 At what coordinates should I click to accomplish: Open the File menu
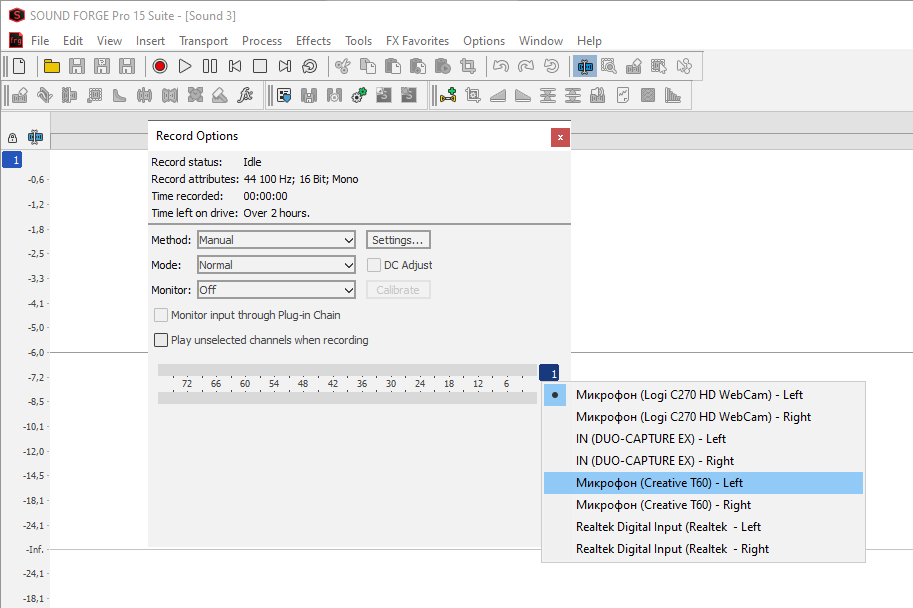coord(40,41)
